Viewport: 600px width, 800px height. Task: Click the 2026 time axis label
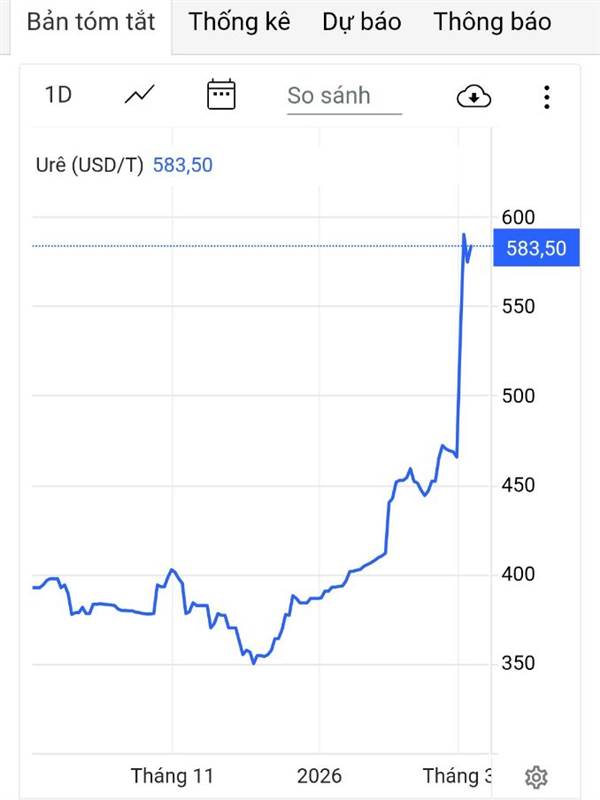coord(319,776)
